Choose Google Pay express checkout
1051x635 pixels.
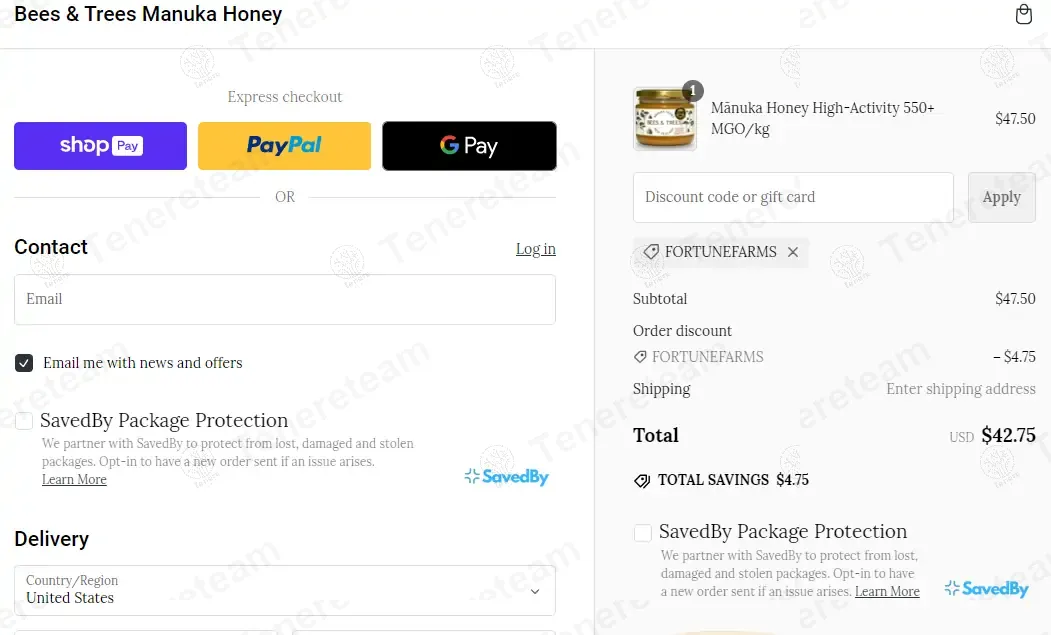[x=469, y=146]
